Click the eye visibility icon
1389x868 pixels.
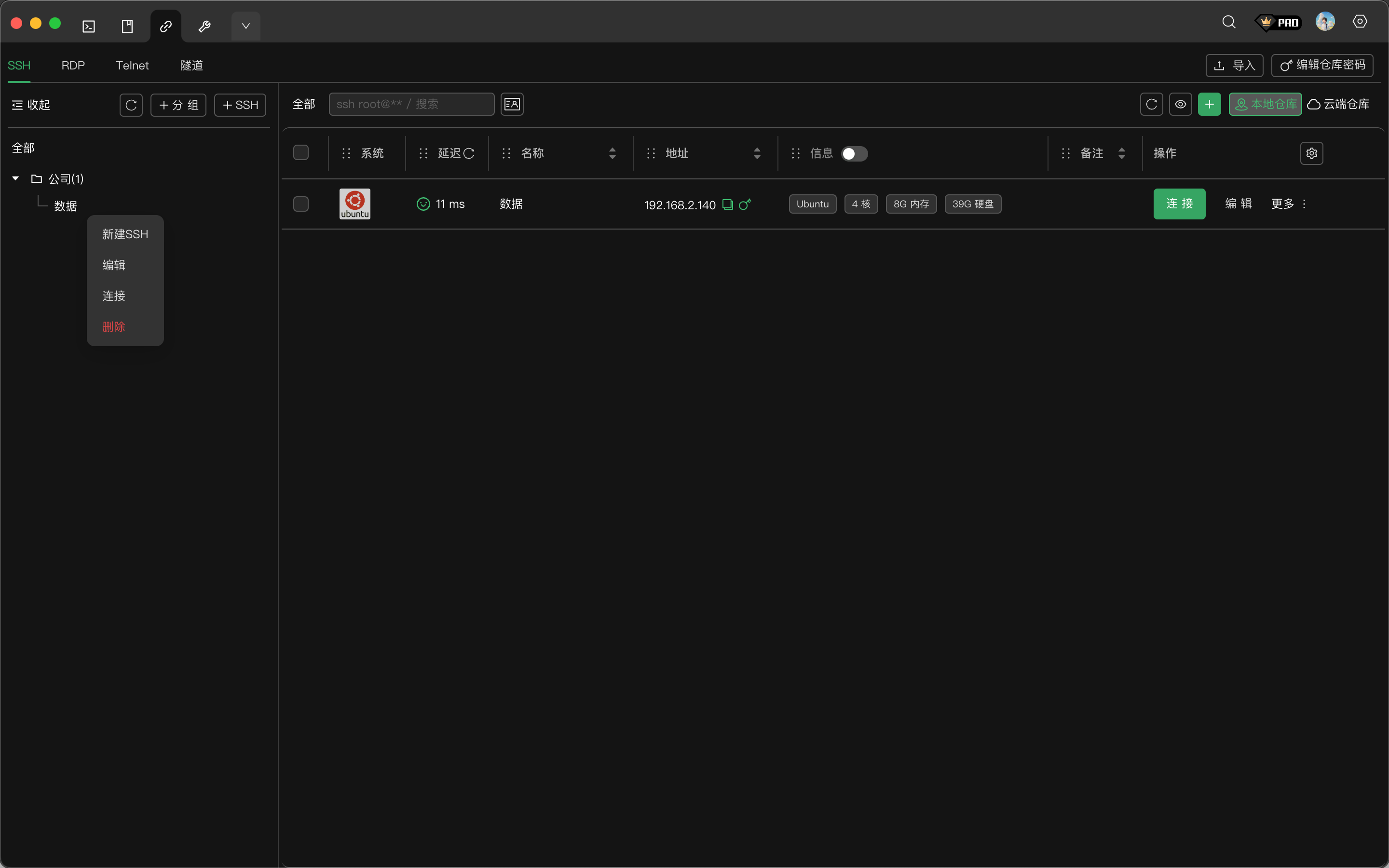(1180, 105)
